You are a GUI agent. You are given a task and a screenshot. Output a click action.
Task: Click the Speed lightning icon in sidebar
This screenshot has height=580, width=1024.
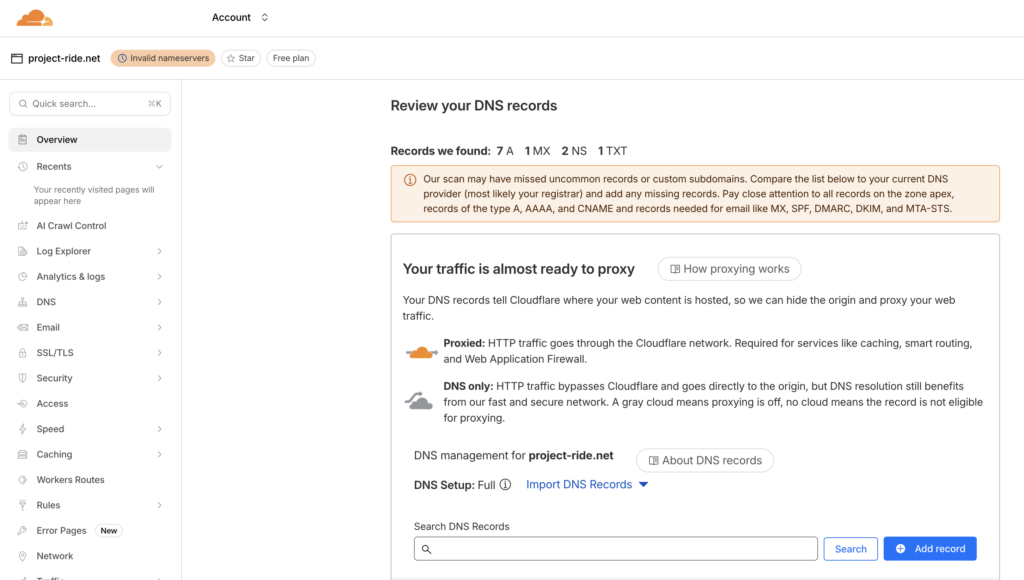(23, 429)
